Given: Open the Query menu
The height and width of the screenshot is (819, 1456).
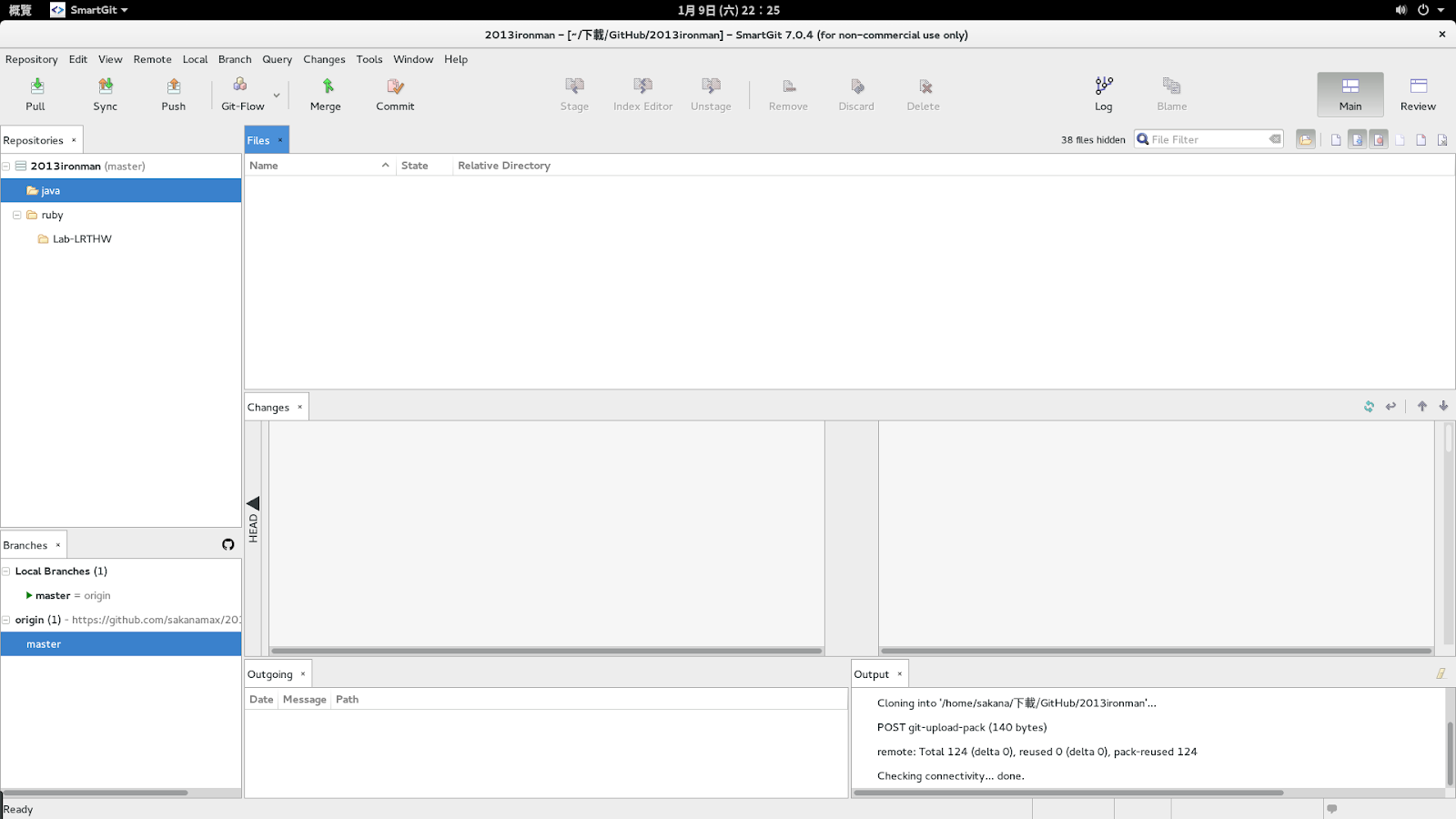Looking at the screenshot, I should 278,59.
